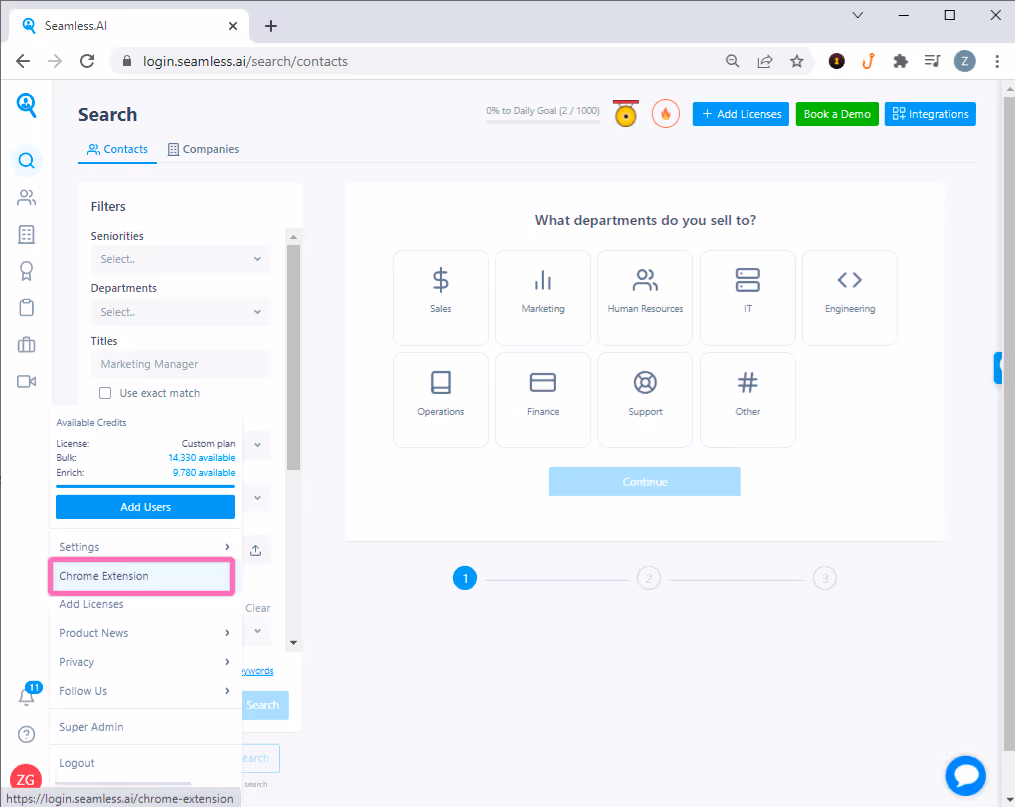Screen dimensions: 1015x807
Task: Click the flame streak icon
Action: (665, 114)
